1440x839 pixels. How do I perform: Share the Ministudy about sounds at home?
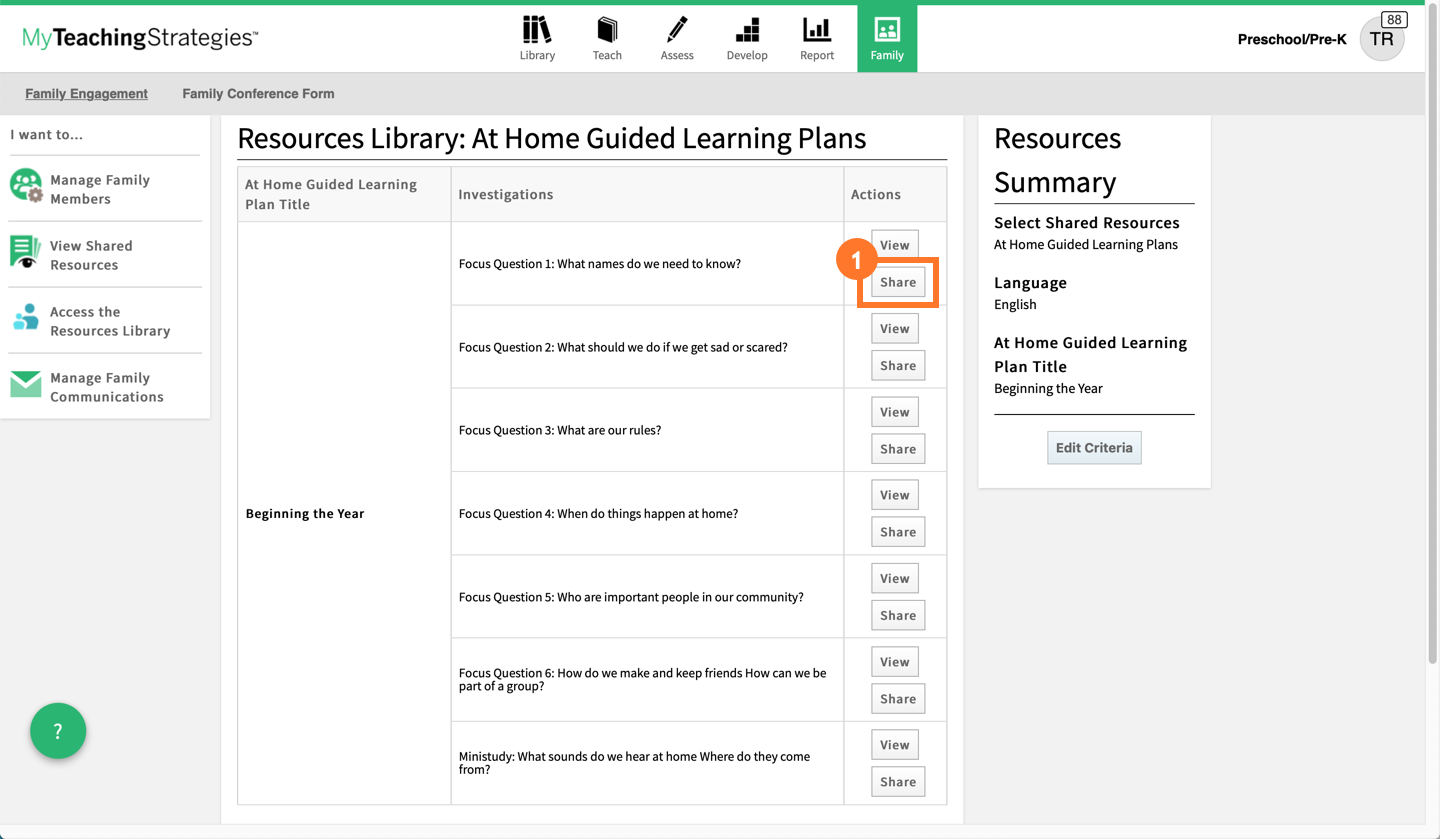point(897,781)
